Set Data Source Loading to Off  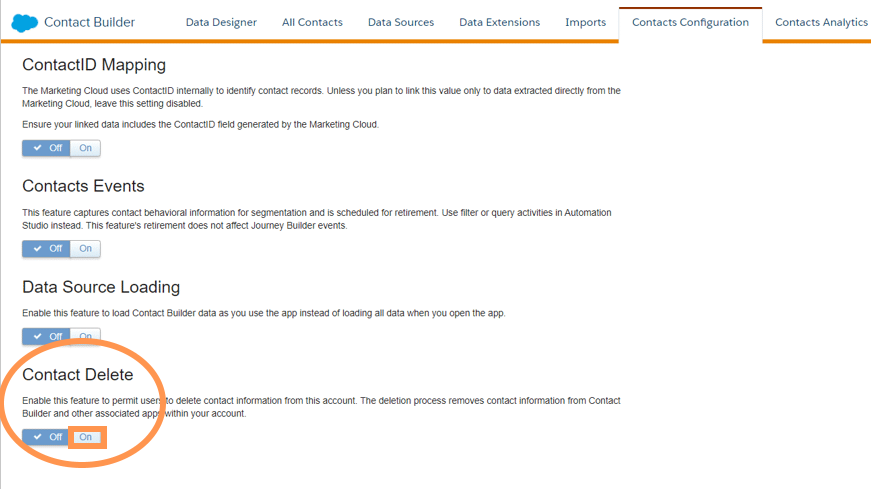(47, 336)
